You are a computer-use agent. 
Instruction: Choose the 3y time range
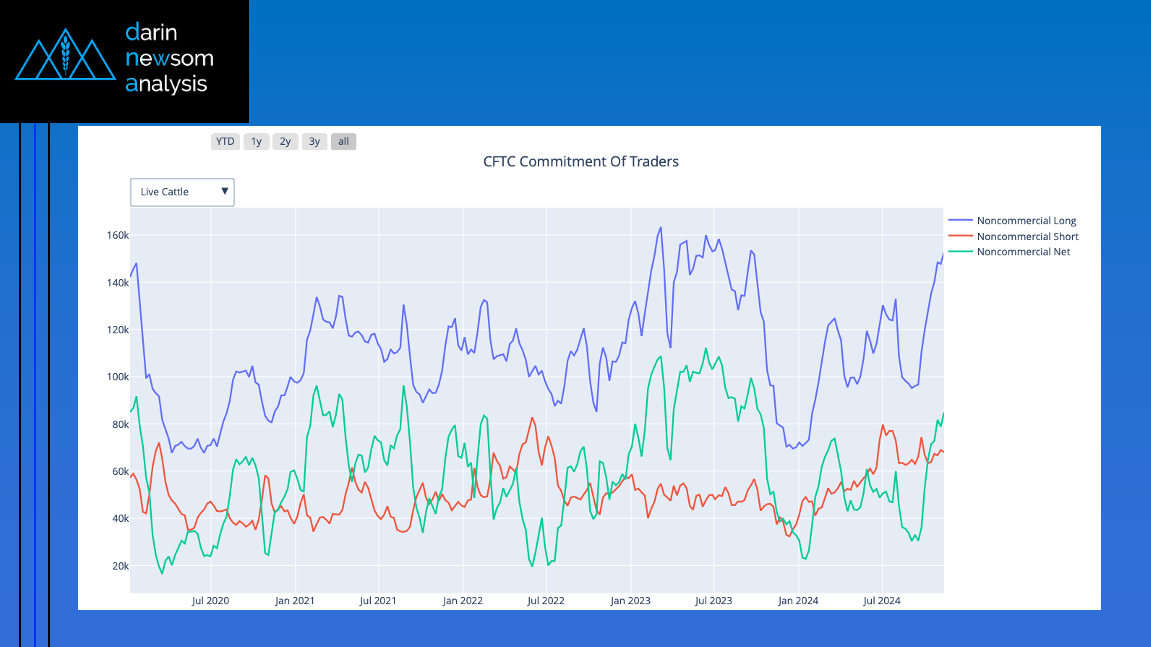(314, 142)
